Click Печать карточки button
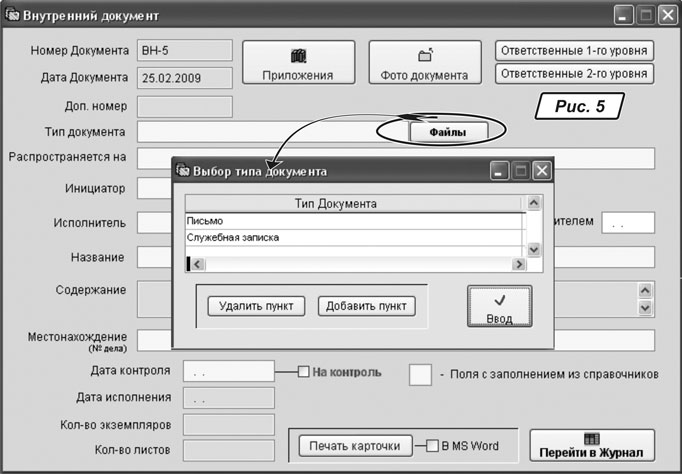The image size is (682, 474). [354, 445]
